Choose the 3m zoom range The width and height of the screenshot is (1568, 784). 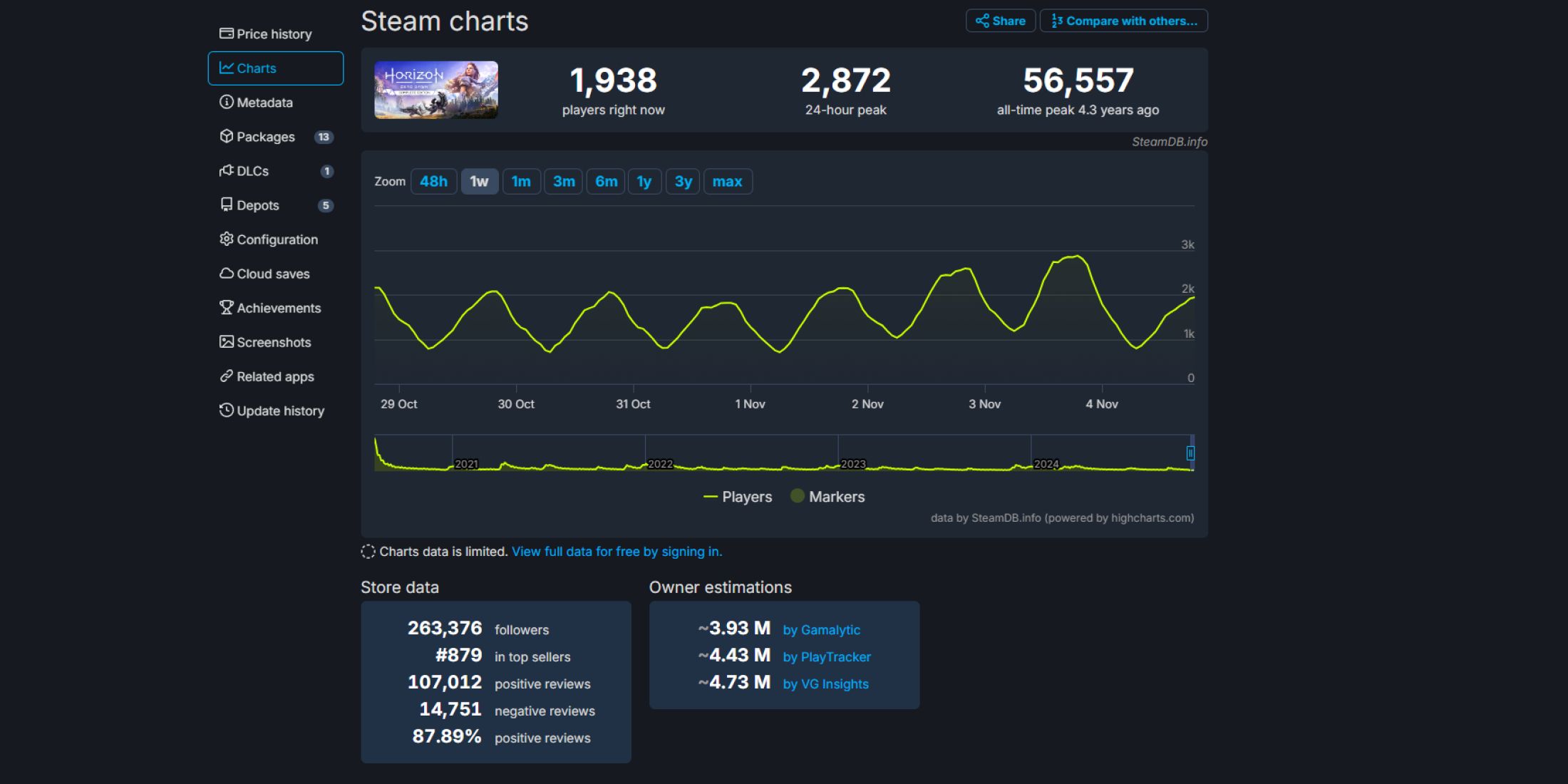pos(564,181)
